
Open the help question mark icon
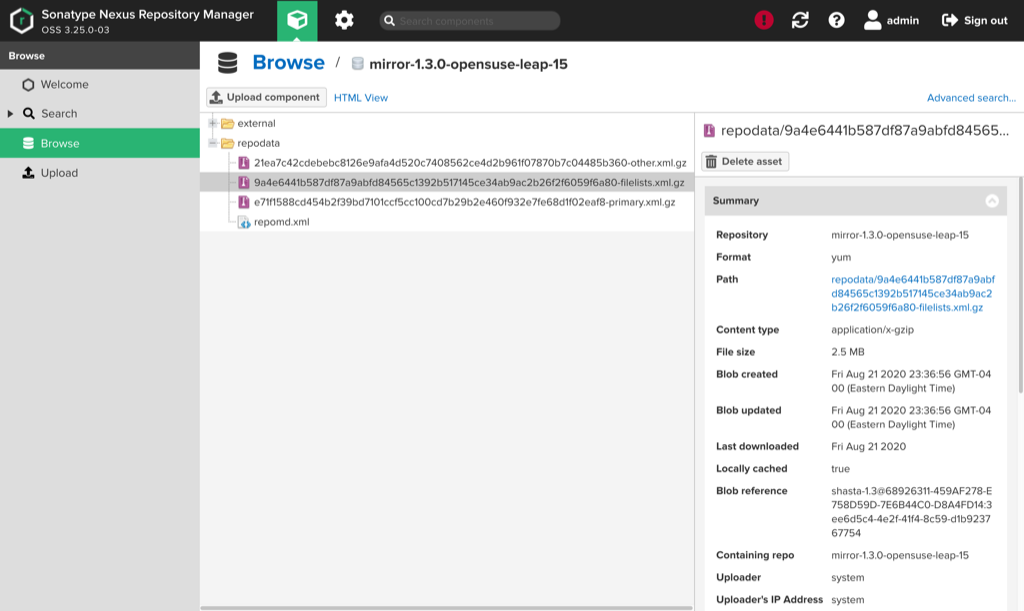pos(836,20)
